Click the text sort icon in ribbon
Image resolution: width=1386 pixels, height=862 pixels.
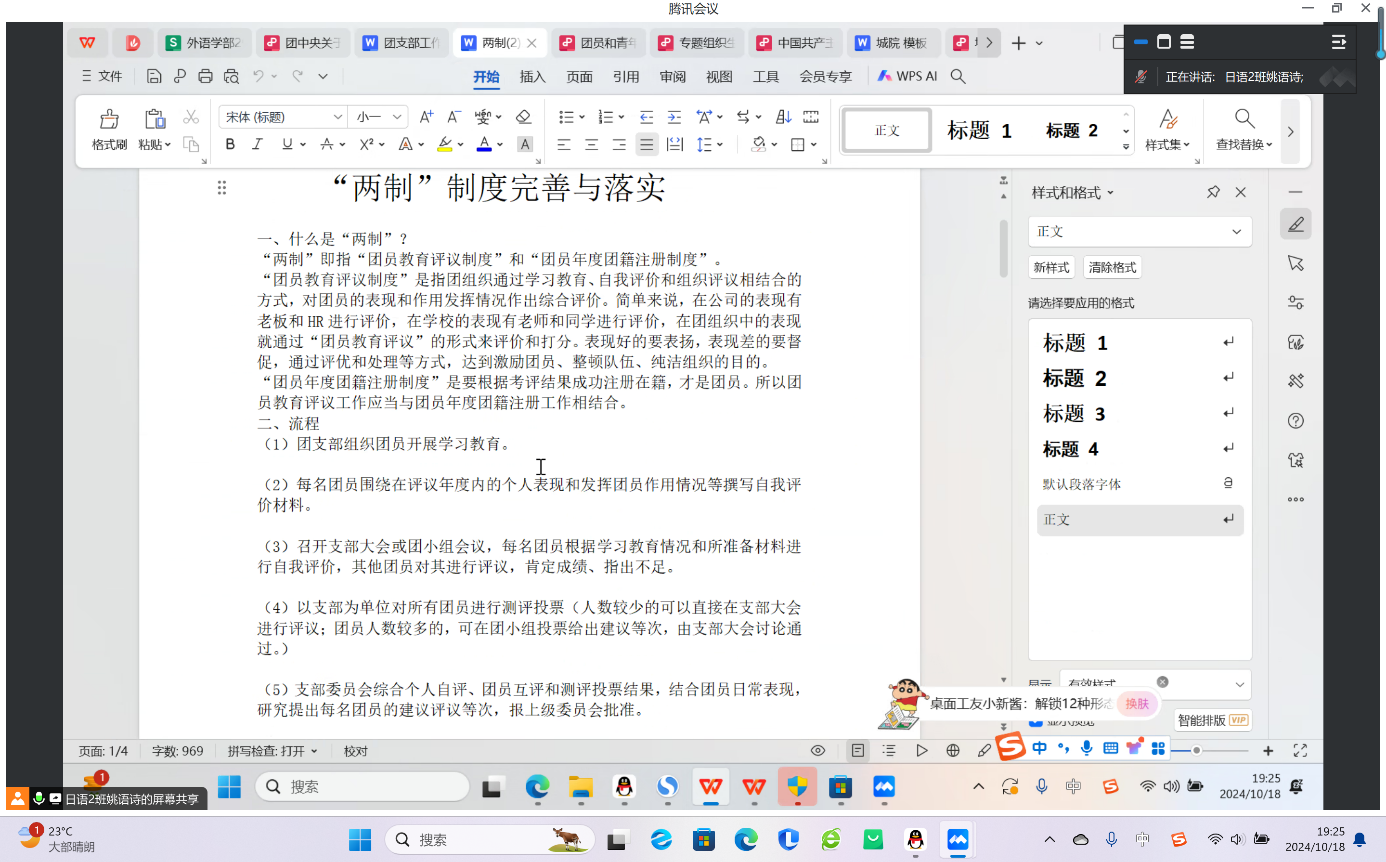coord(784,117)
